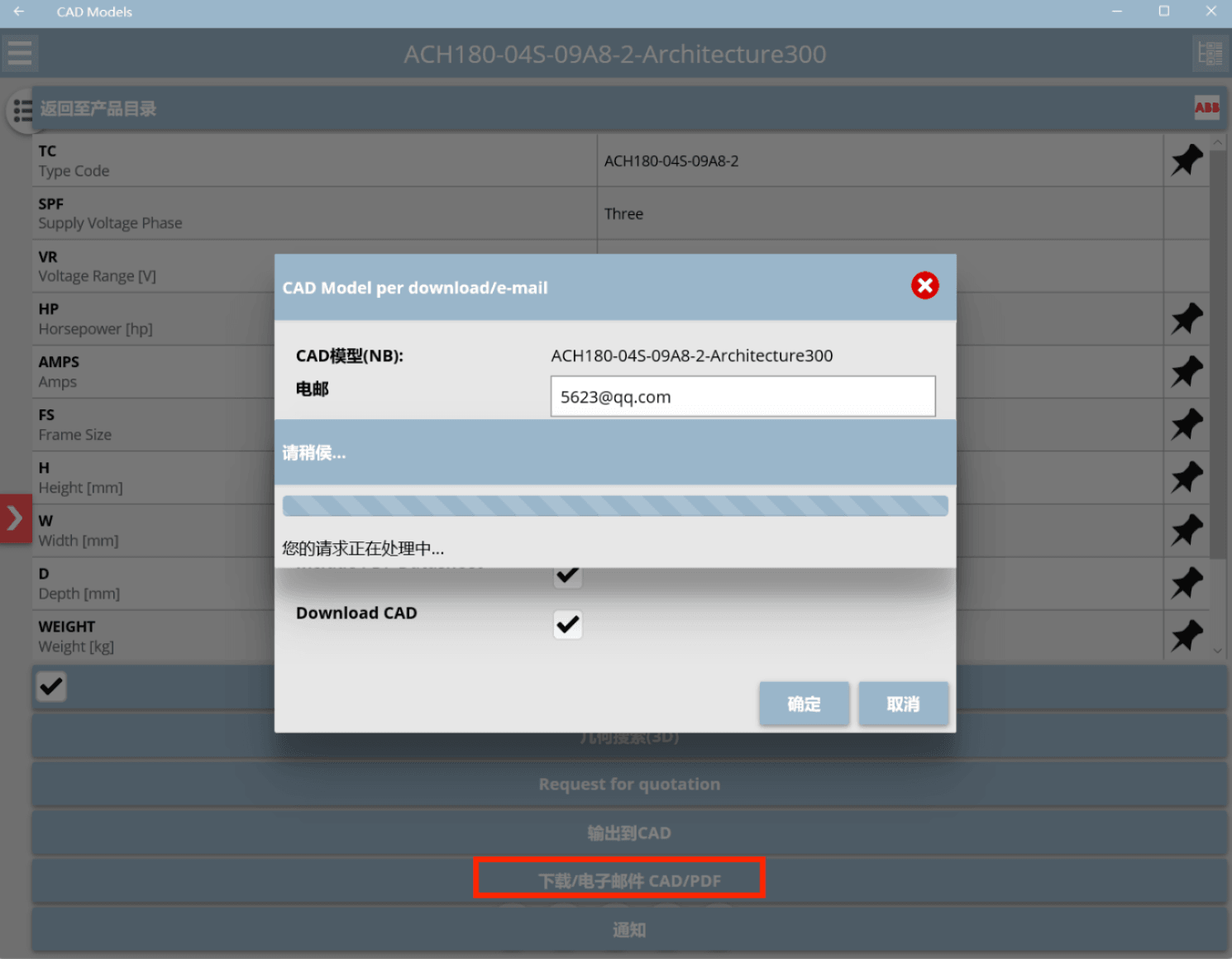Viewport: 1232px width, 959px height.
Task: Expand the red side panel arrow
Action: click(15, 518)
